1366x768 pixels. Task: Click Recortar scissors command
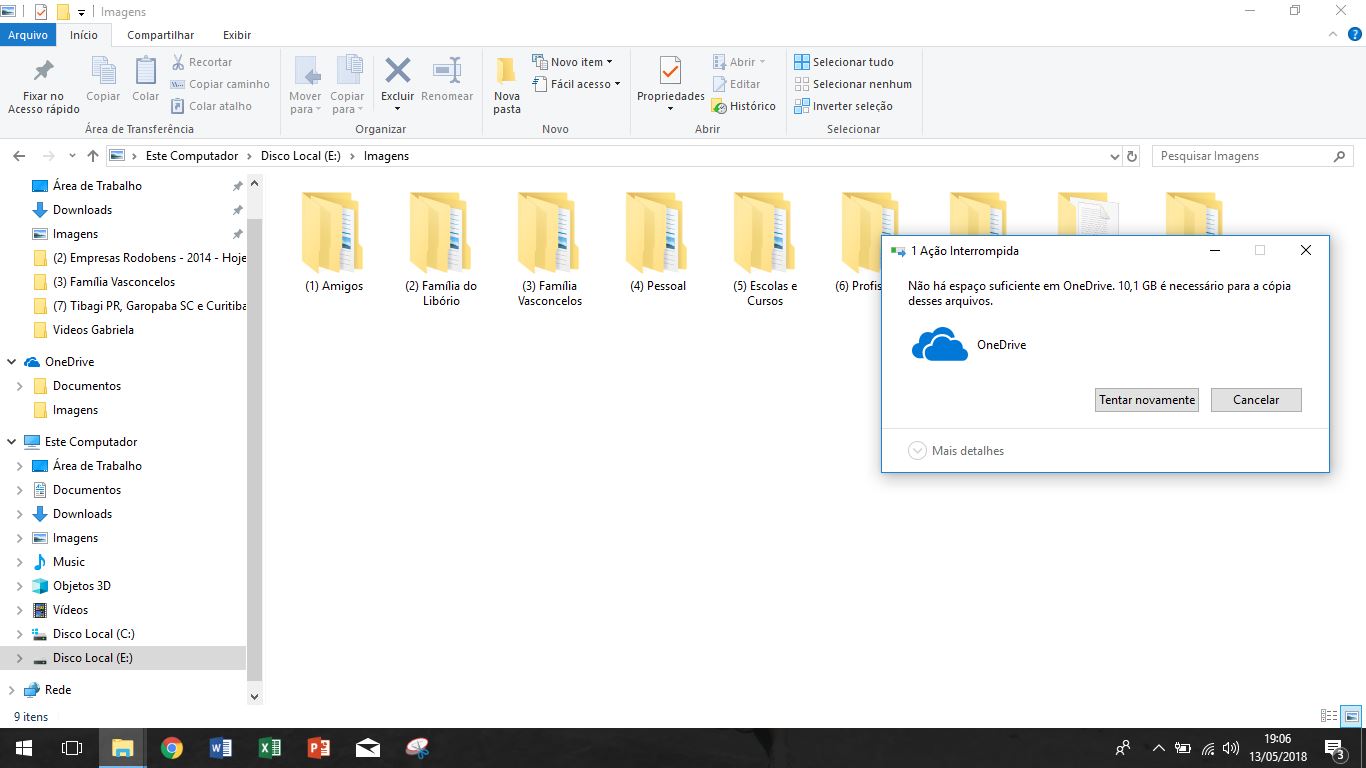[202, 62]
